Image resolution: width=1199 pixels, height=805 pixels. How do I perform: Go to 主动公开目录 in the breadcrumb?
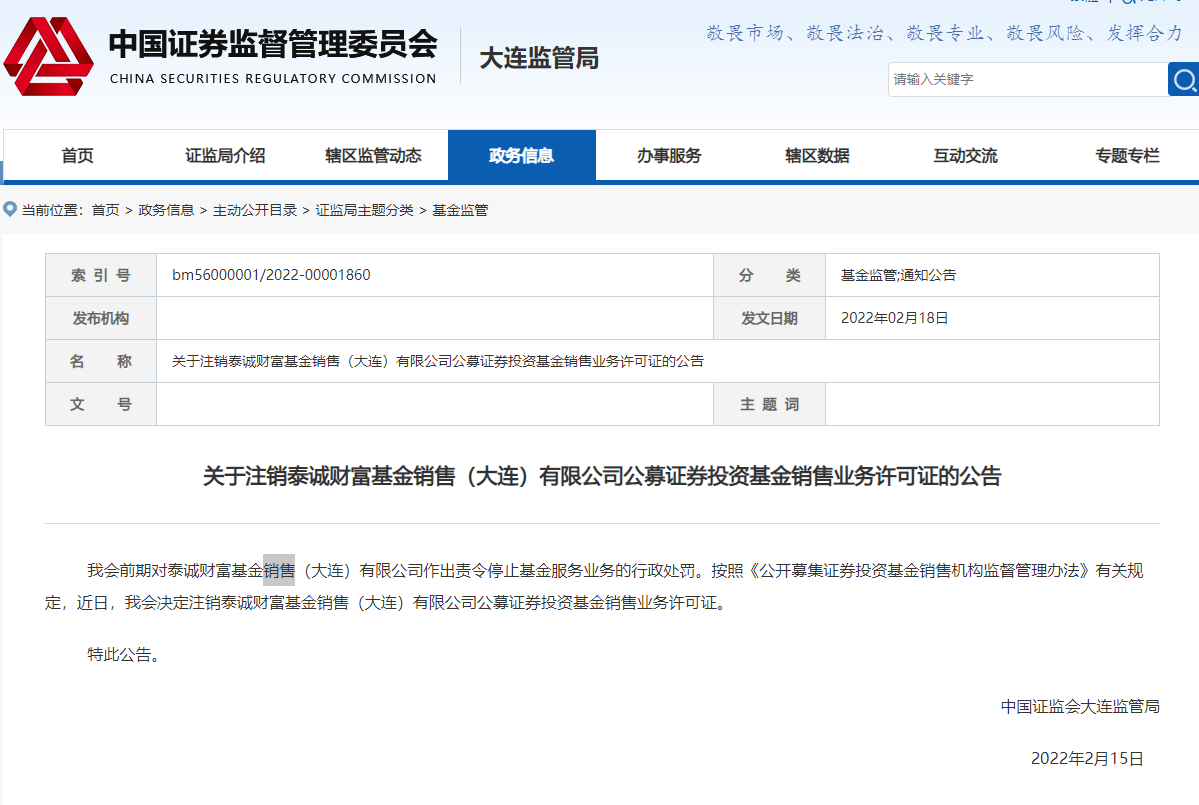tap(255, 210)
